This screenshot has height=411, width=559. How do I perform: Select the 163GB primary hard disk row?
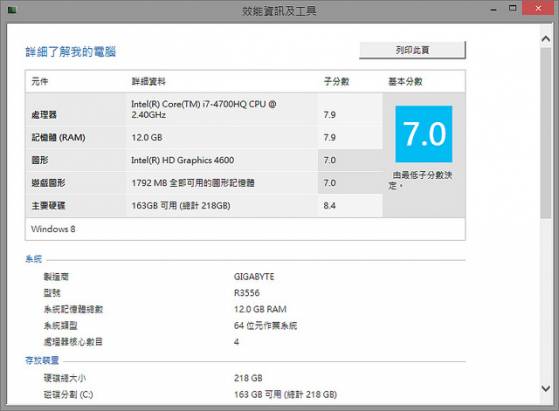[x=204, y=206]
